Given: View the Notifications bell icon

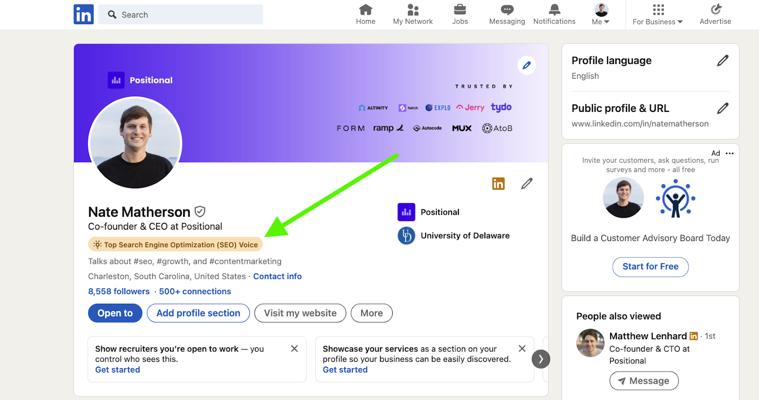Looking at the screenshot, I should click(554, 10).
